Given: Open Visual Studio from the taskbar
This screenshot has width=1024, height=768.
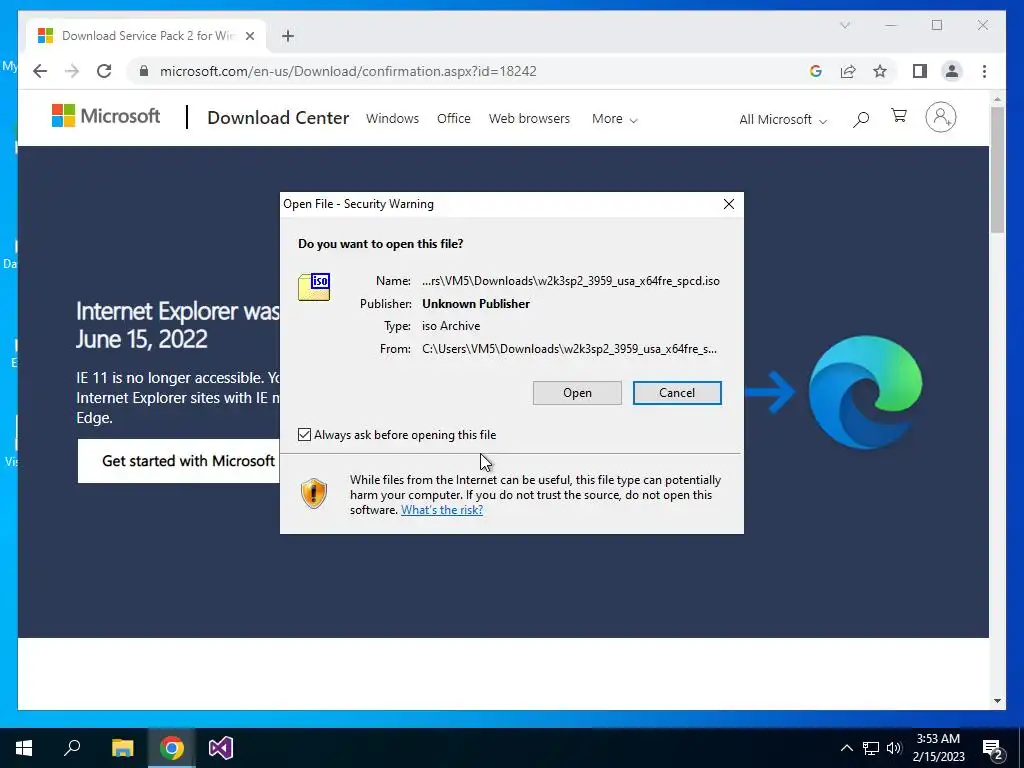Looking at the screenshot, I should (221, 748).
